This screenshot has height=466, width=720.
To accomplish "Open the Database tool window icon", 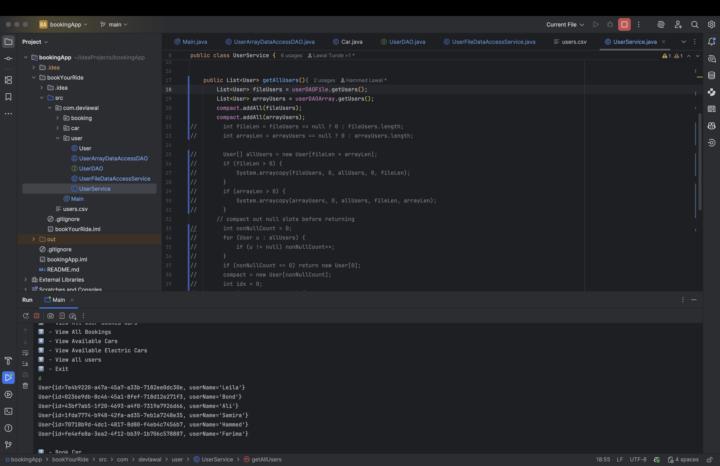I will point(711,75).
